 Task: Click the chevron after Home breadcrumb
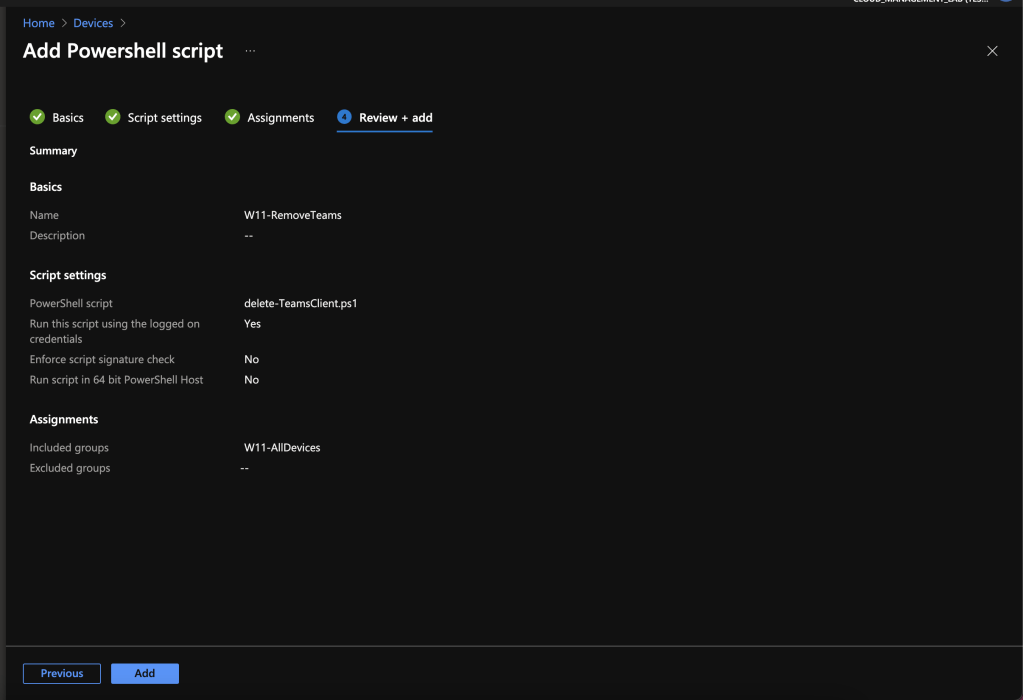[64, 23]
